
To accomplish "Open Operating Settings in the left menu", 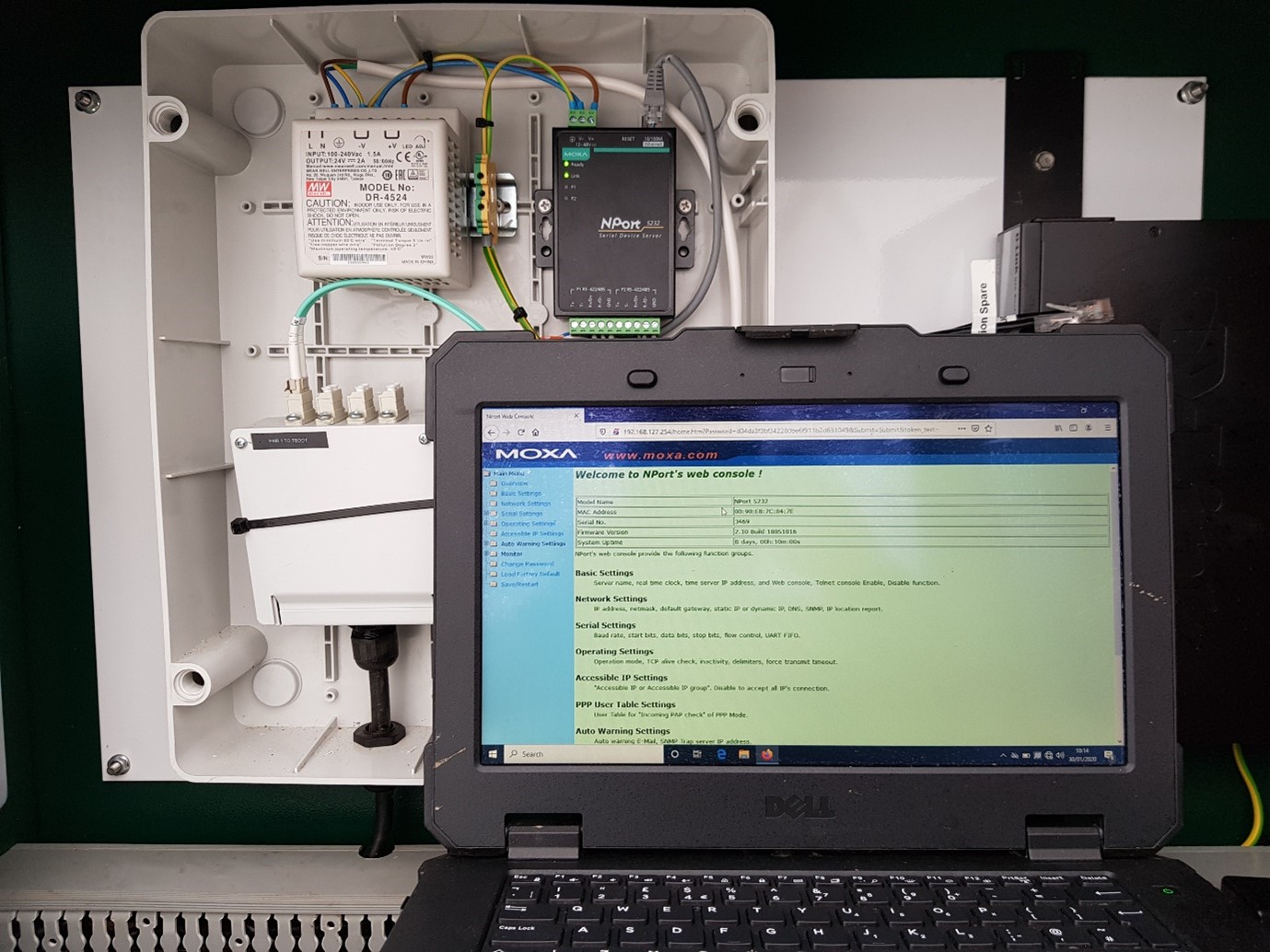I will pyautogui.click(x=528, y=524).
